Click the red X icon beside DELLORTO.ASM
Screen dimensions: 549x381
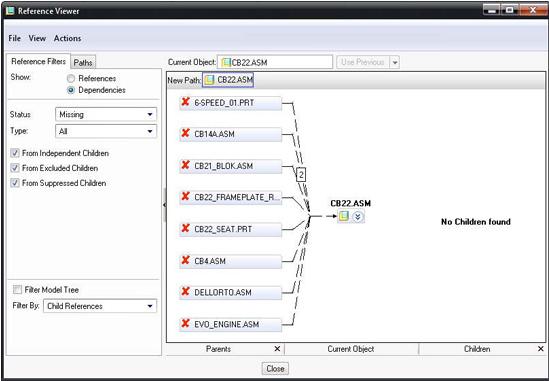[x=185, y=291]
